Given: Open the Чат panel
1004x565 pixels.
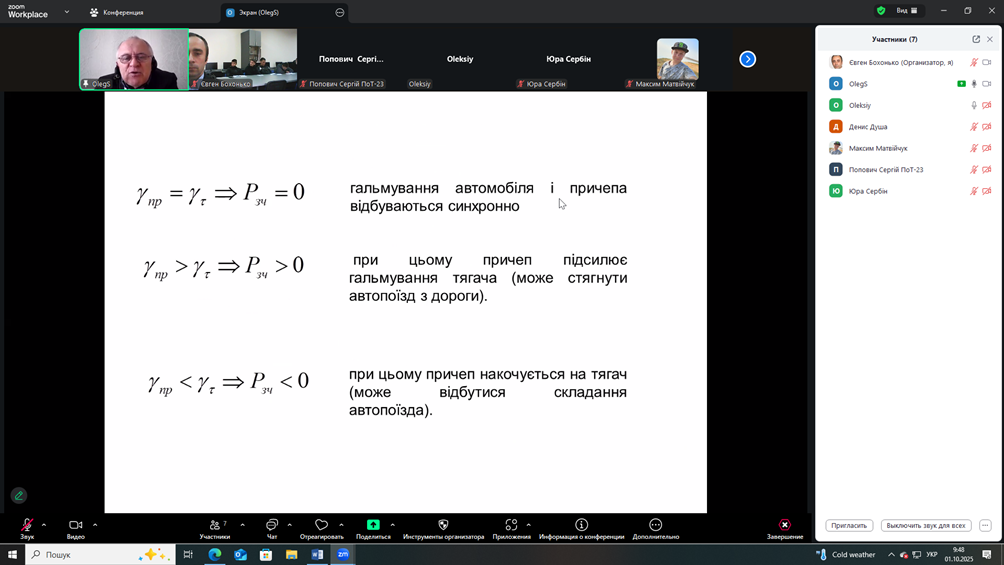Looking at the screenshot, I should coord(272,525).
